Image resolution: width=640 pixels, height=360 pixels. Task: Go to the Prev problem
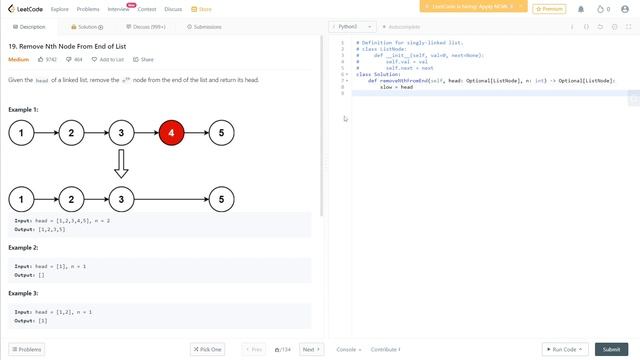click(x=254, y=349)
